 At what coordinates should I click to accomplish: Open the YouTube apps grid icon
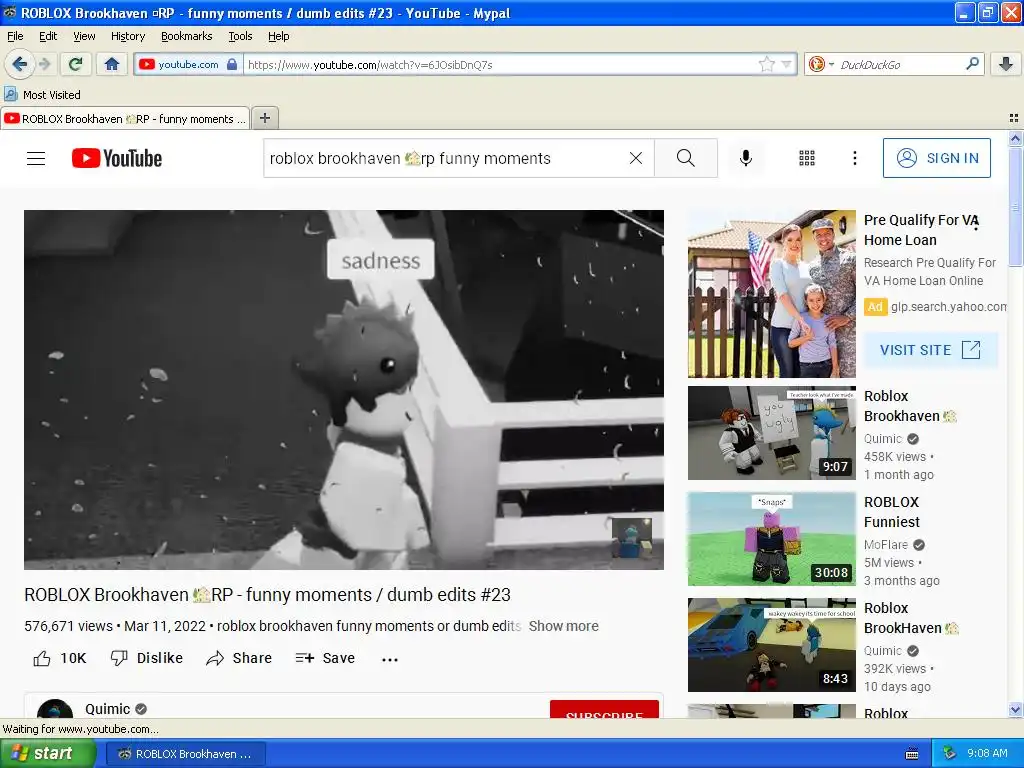tap(807, 158)
